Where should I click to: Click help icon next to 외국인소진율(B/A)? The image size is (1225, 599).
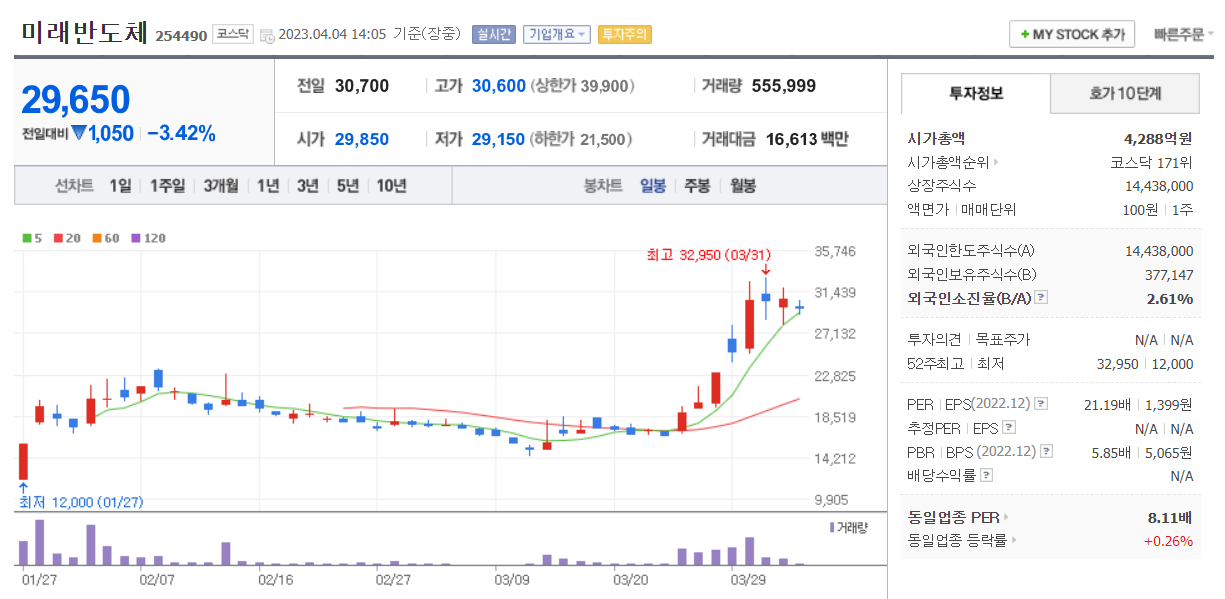(1040, 297)
